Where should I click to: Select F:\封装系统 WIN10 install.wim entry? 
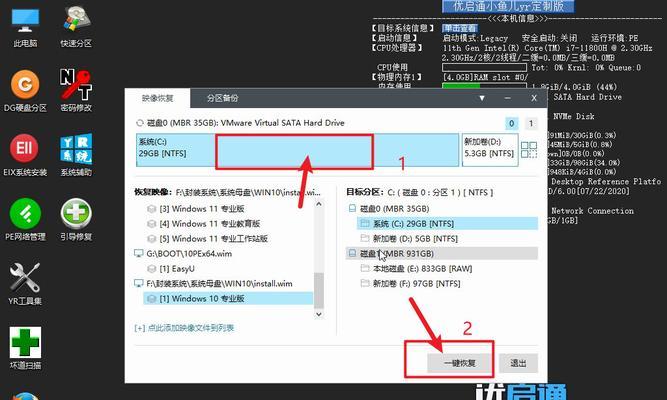tap(213, 284)
